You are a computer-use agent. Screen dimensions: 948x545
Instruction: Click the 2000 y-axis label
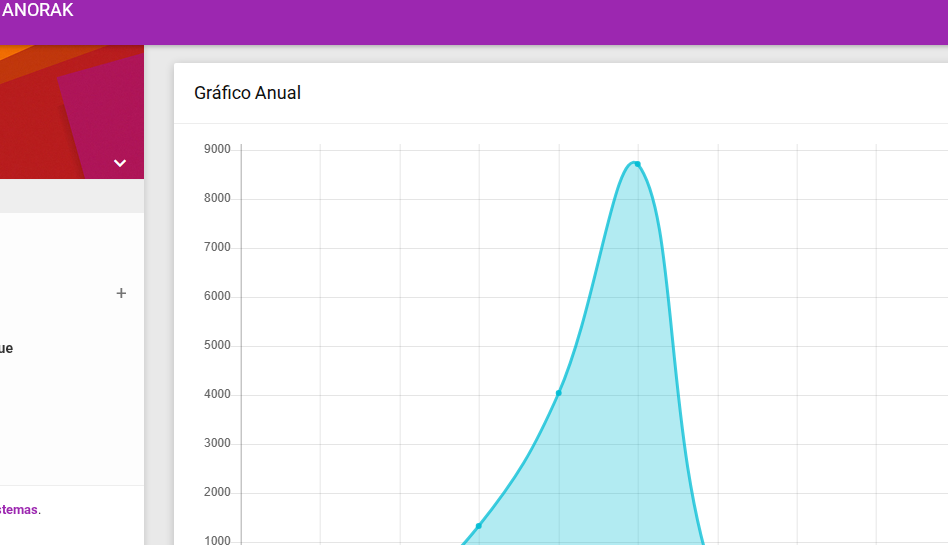217,493
